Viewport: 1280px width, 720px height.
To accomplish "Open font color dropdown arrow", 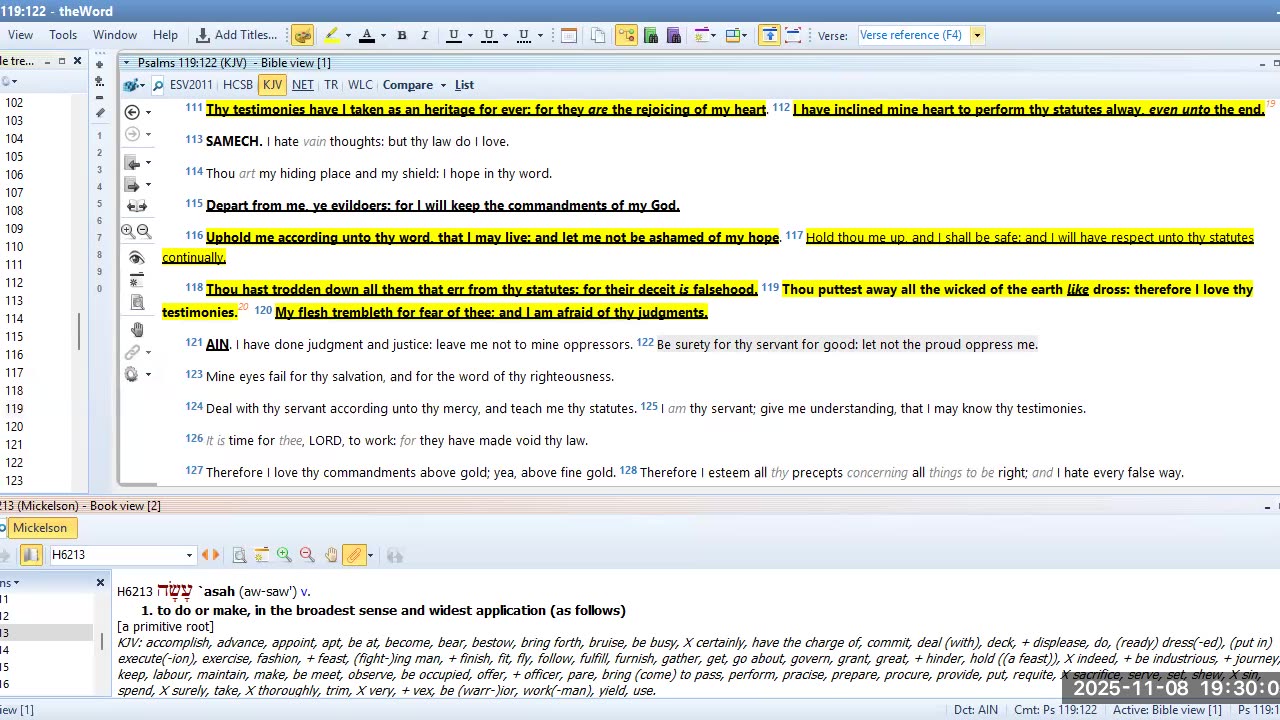I will pyautogui.click(x=383, y=35).
